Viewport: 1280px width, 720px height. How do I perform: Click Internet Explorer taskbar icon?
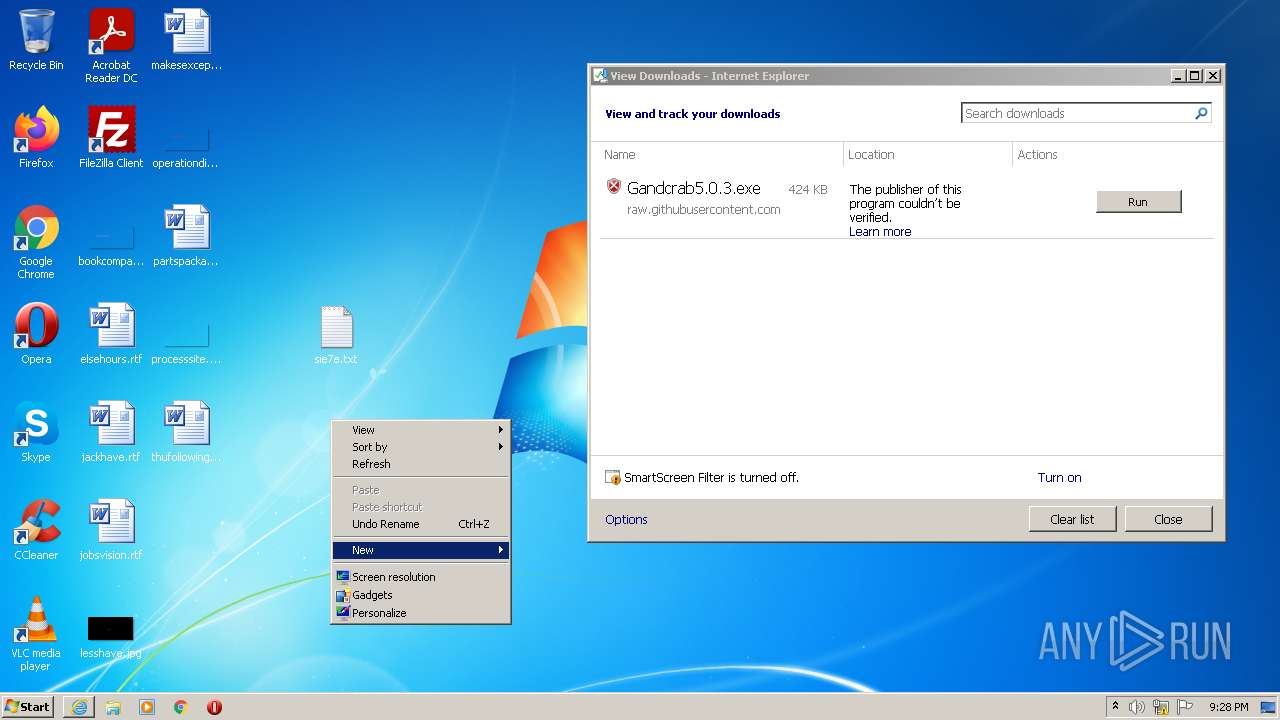coord(79,707)
